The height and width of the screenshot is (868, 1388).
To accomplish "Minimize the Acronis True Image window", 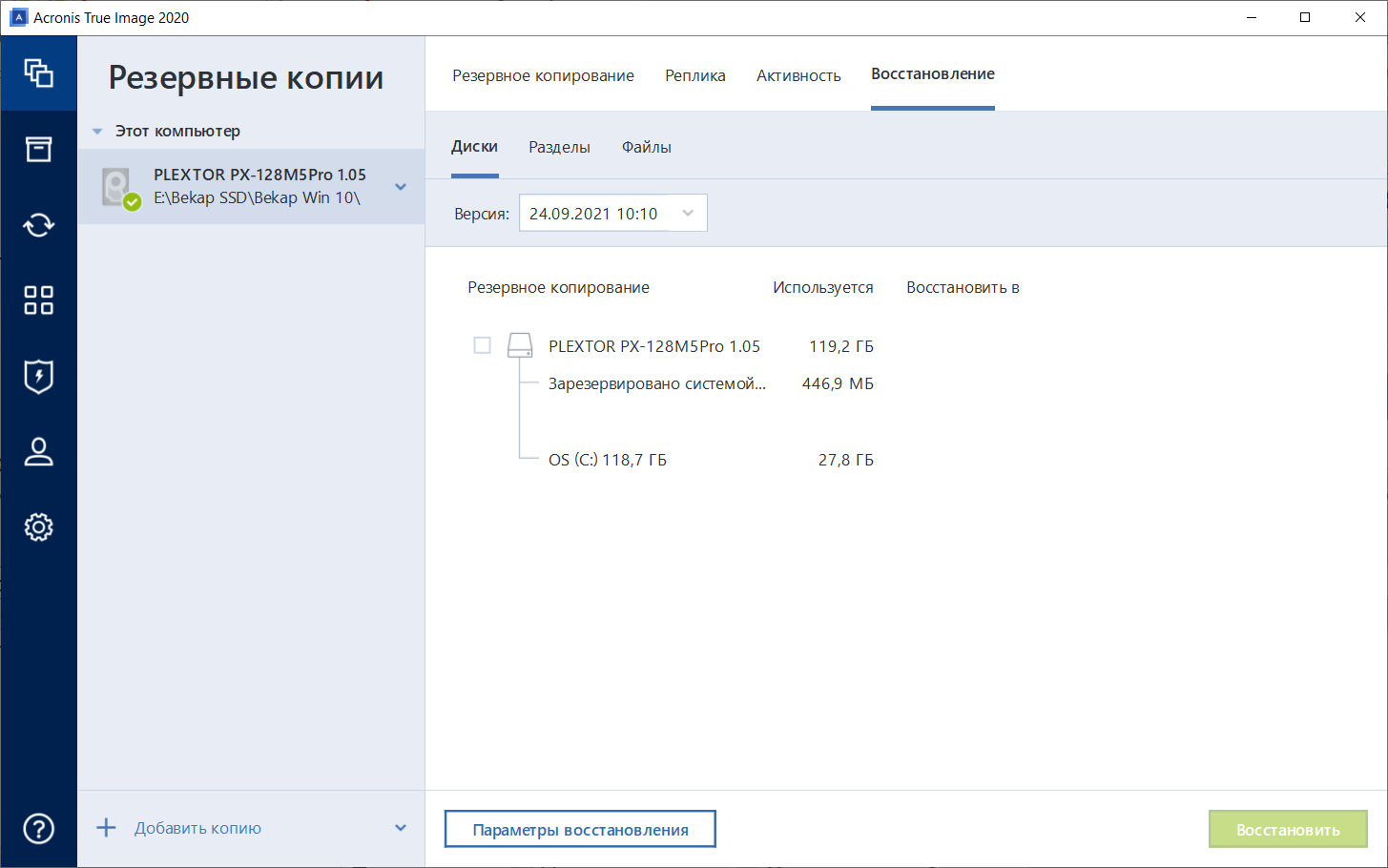I will 1252,17.
